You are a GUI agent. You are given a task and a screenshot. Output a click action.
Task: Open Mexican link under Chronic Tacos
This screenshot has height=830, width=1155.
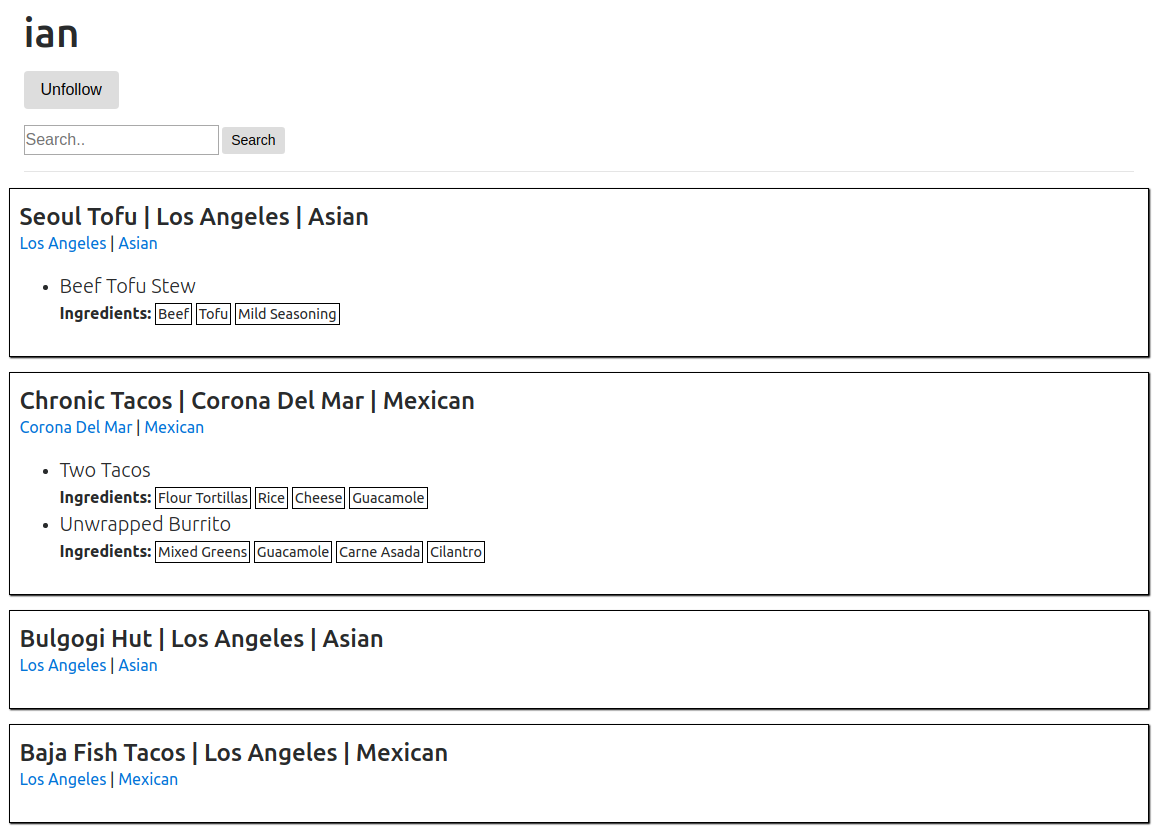174,427
